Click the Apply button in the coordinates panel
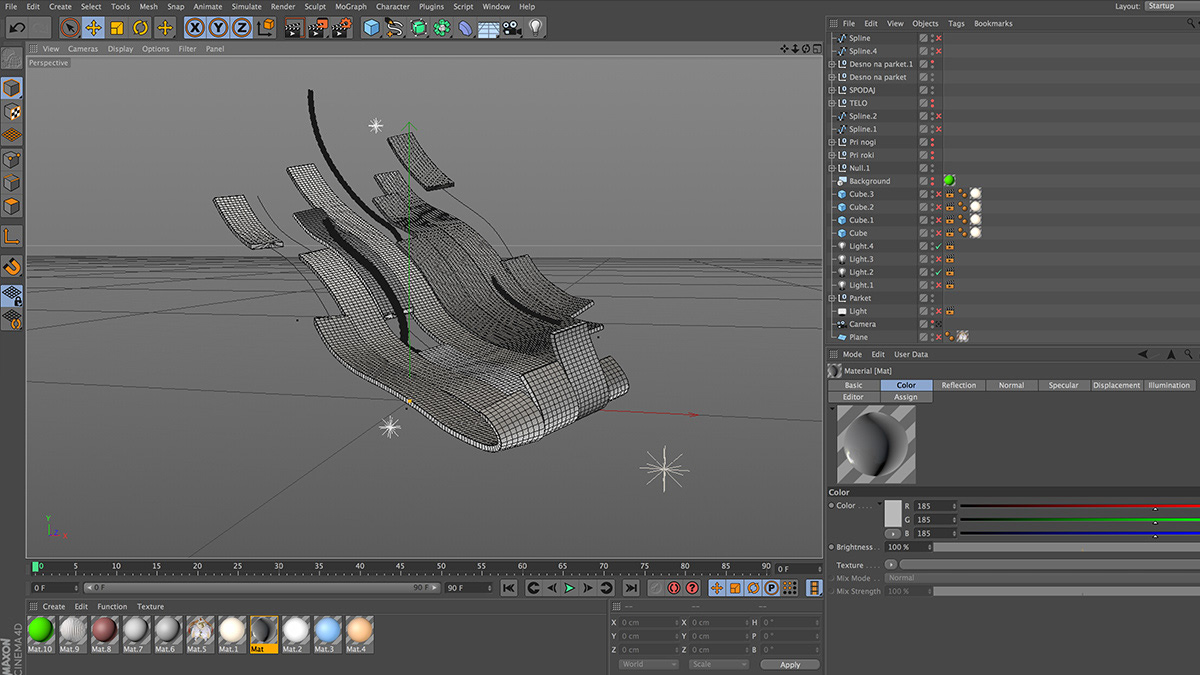This screenshot has height=675, width=1200. point(789,664)
